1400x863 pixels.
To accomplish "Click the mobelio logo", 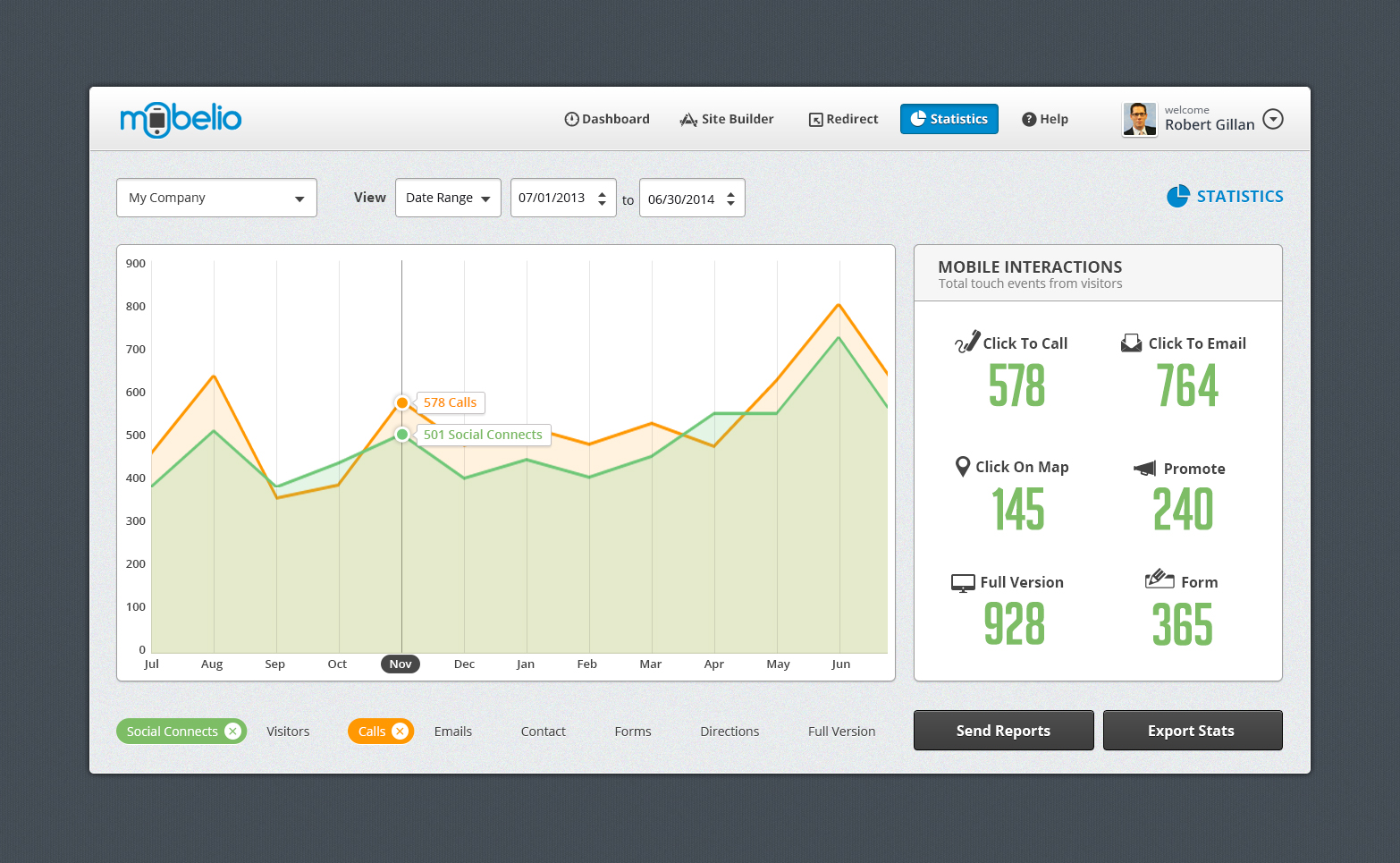I will (x=181, y=119).
